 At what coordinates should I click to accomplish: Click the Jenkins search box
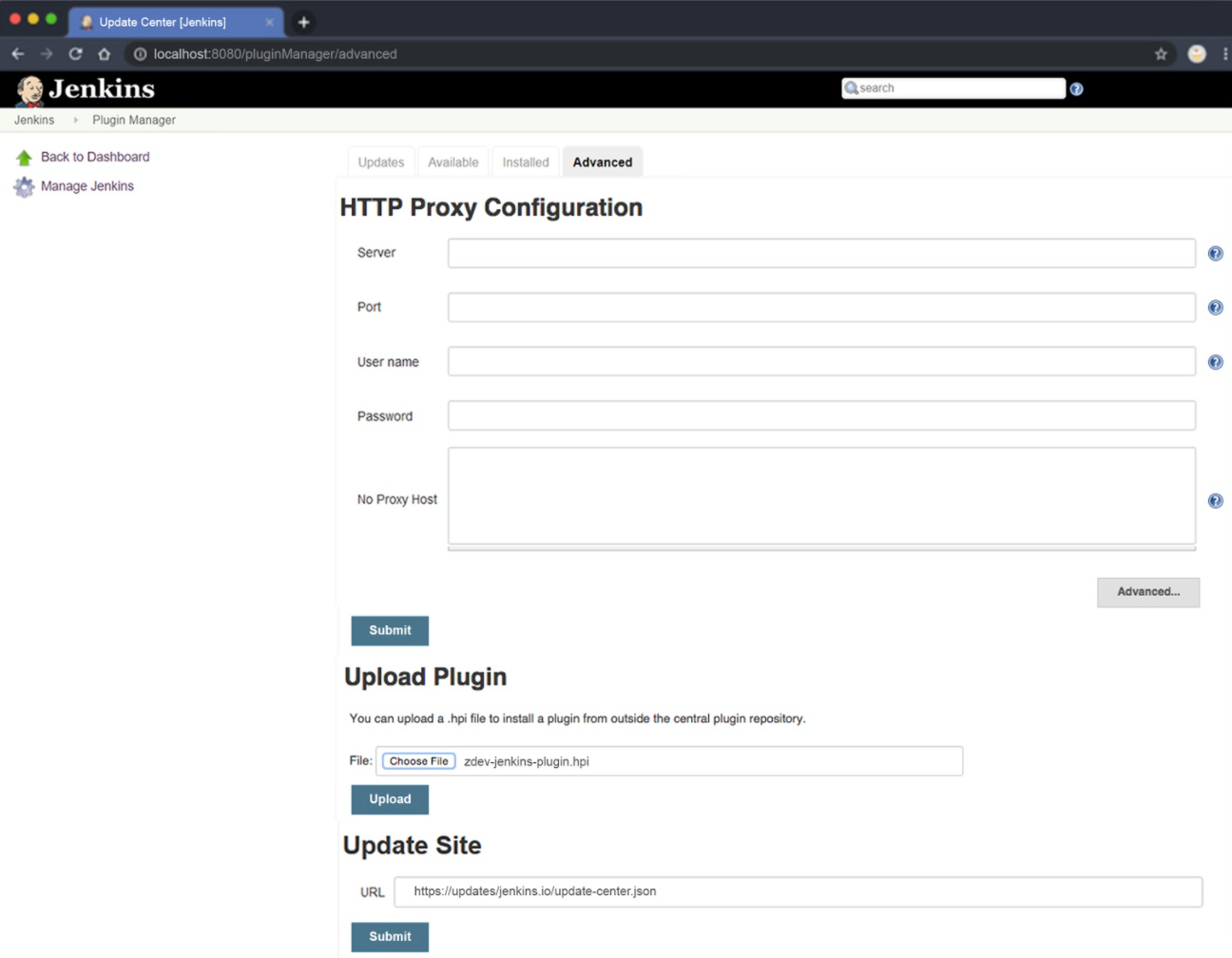tap(953, 88)
